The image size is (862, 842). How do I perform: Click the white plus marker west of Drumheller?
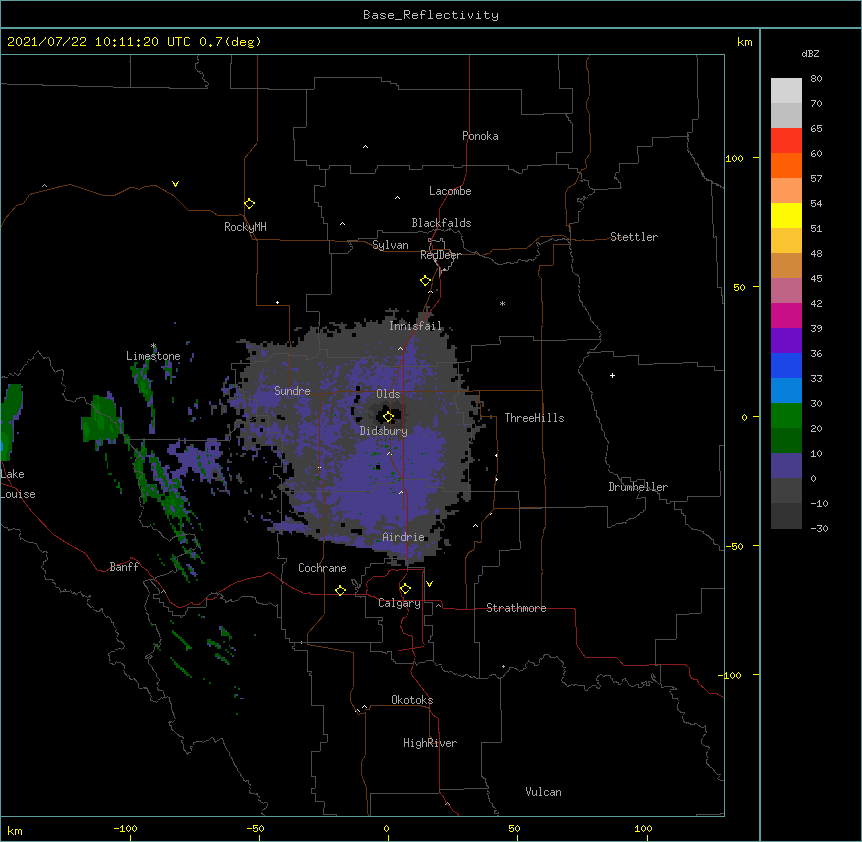[612, 375]
